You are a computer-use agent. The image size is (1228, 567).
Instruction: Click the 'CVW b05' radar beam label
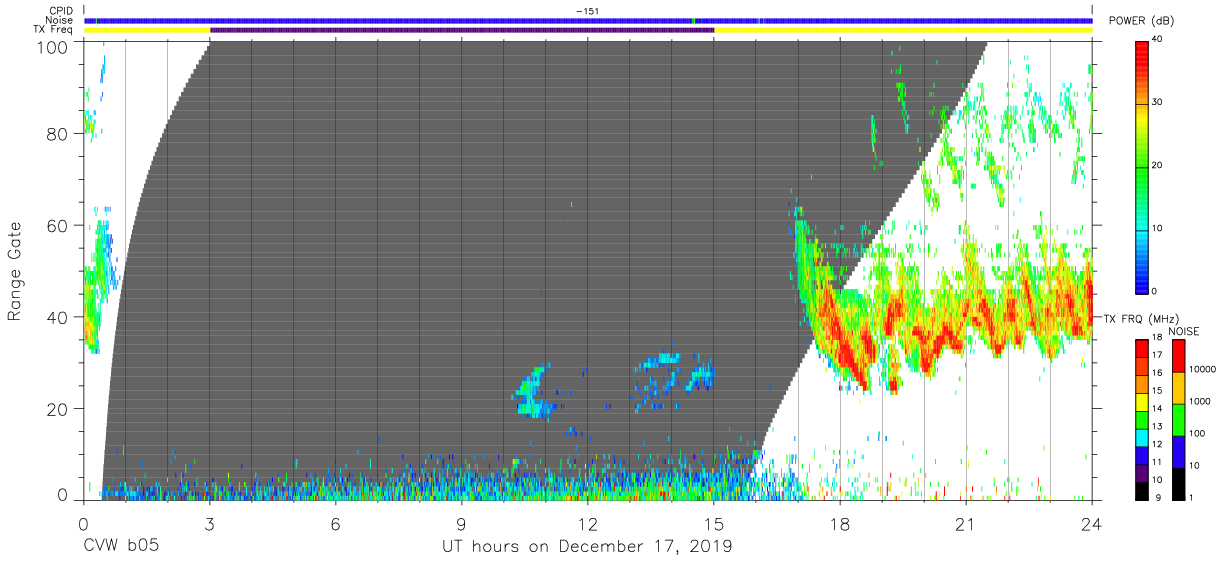pos(120,547)
